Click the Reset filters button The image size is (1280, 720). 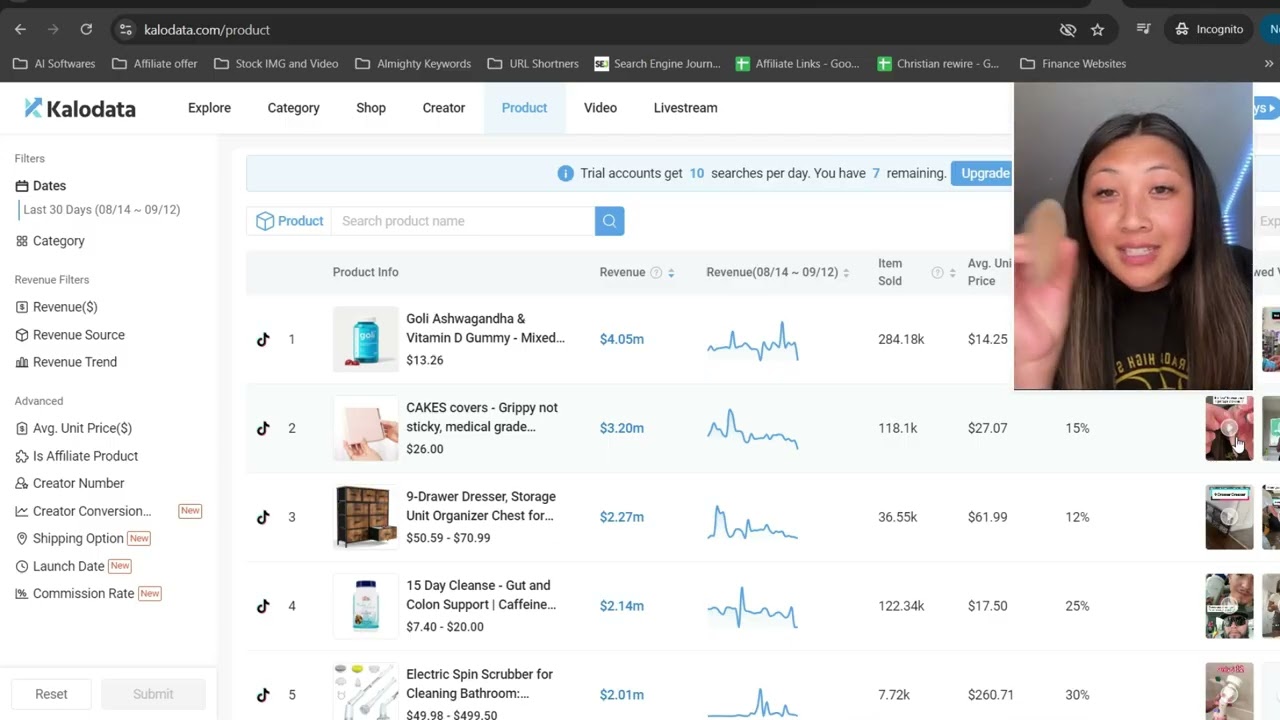pyautogui.click(x=51, y=694)
